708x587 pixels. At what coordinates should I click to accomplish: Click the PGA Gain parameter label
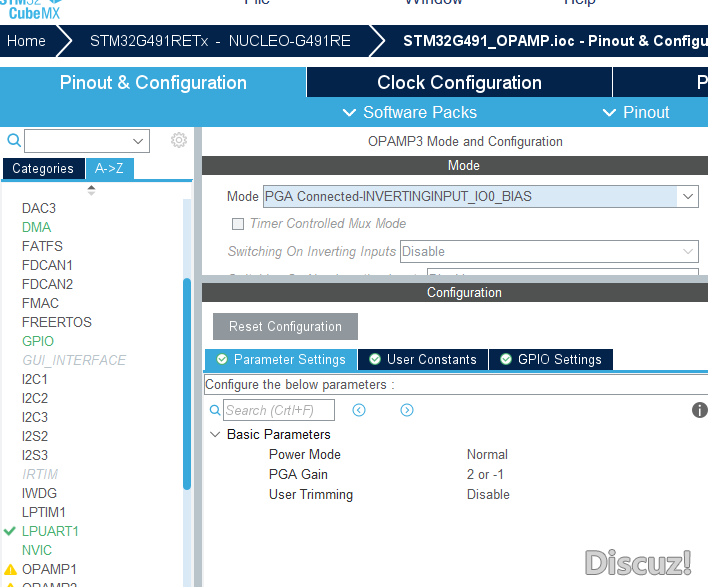point(298,474)
